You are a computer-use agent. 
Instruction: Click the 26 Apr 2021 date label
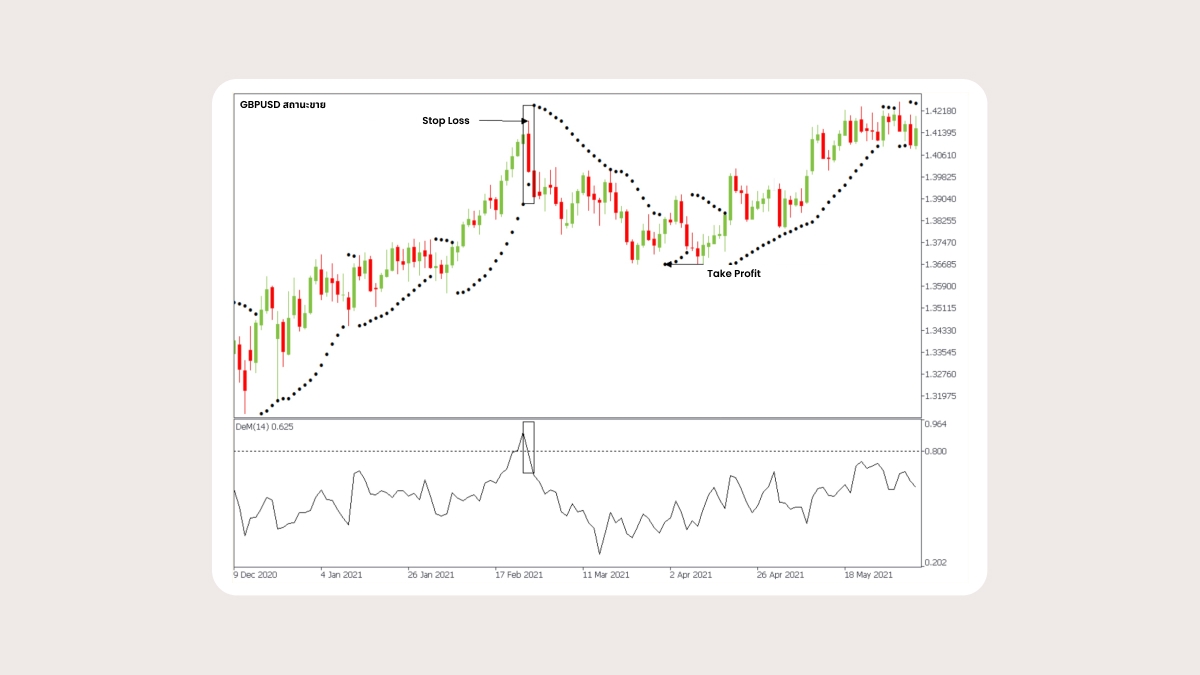(x=780, y=576)
